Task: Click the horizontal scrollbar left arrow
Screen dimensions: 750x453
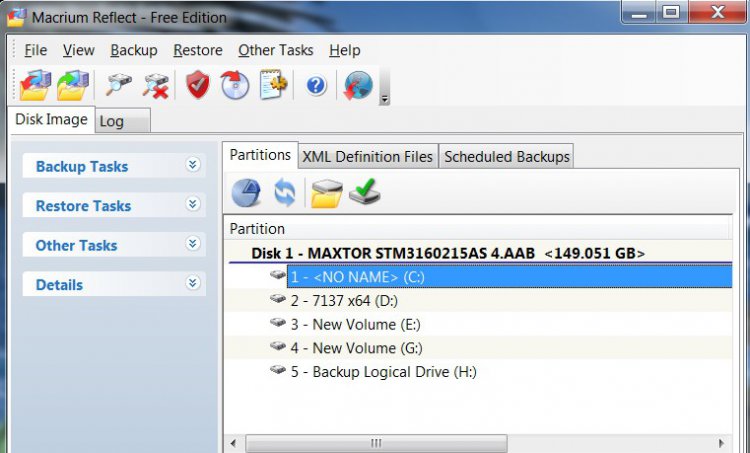Action: click(233, 443)
